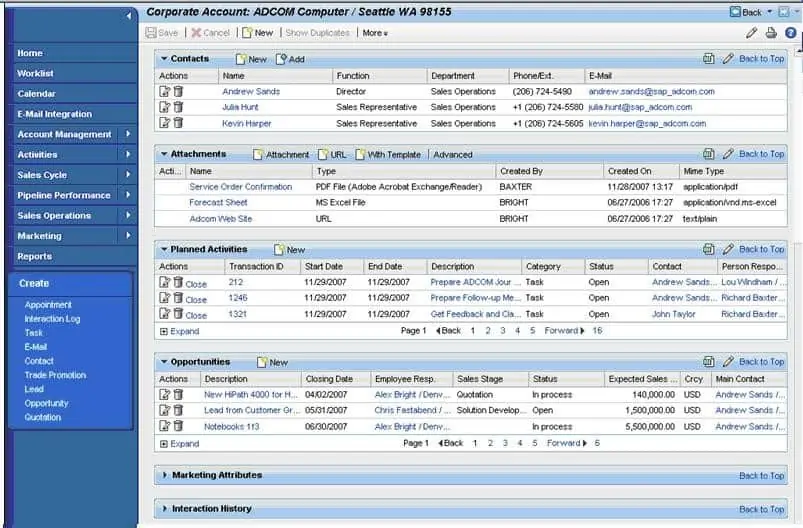Delete the Kevin Harper contact
The height and width of the screenshot is (528, 803).
pyautogui.click(x=178, y=123)
